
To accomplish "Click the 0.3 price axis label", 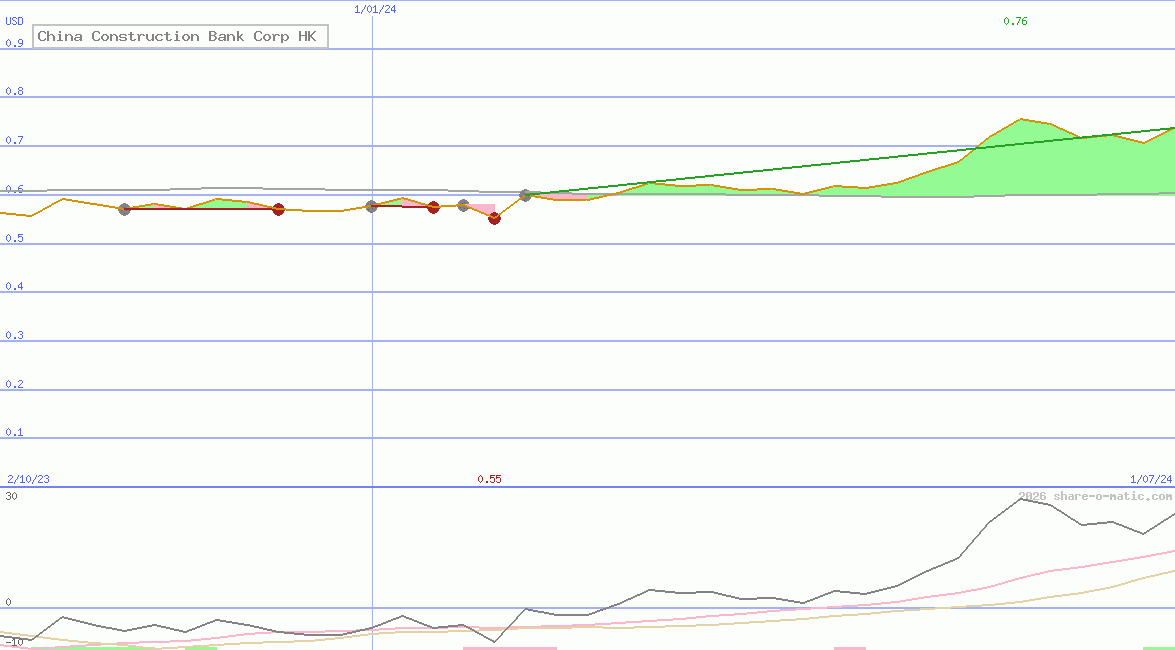I will point(14,335).
